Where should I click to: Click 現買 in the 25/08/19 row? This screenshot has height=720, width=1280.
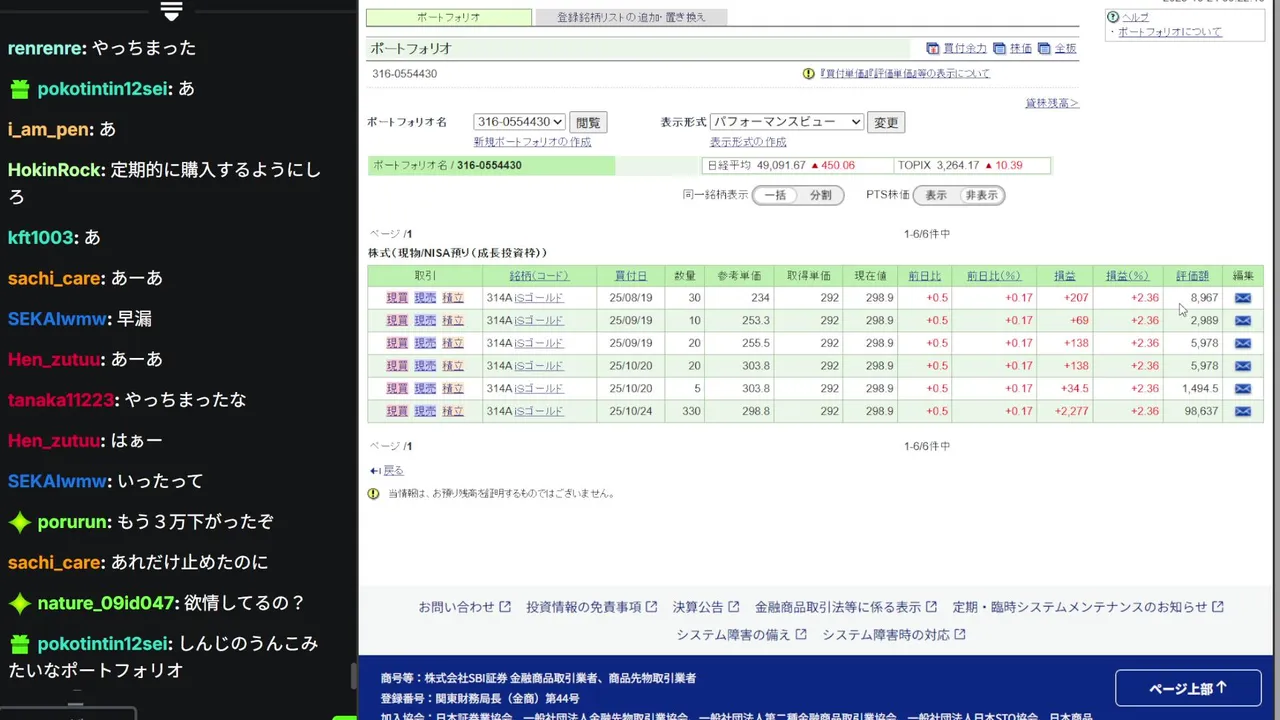coord(397,298)
